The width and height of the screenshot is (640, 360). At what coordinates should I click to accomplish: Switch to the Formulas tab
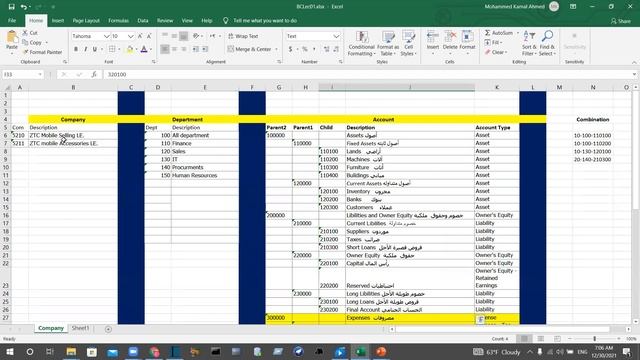point(118,20)
